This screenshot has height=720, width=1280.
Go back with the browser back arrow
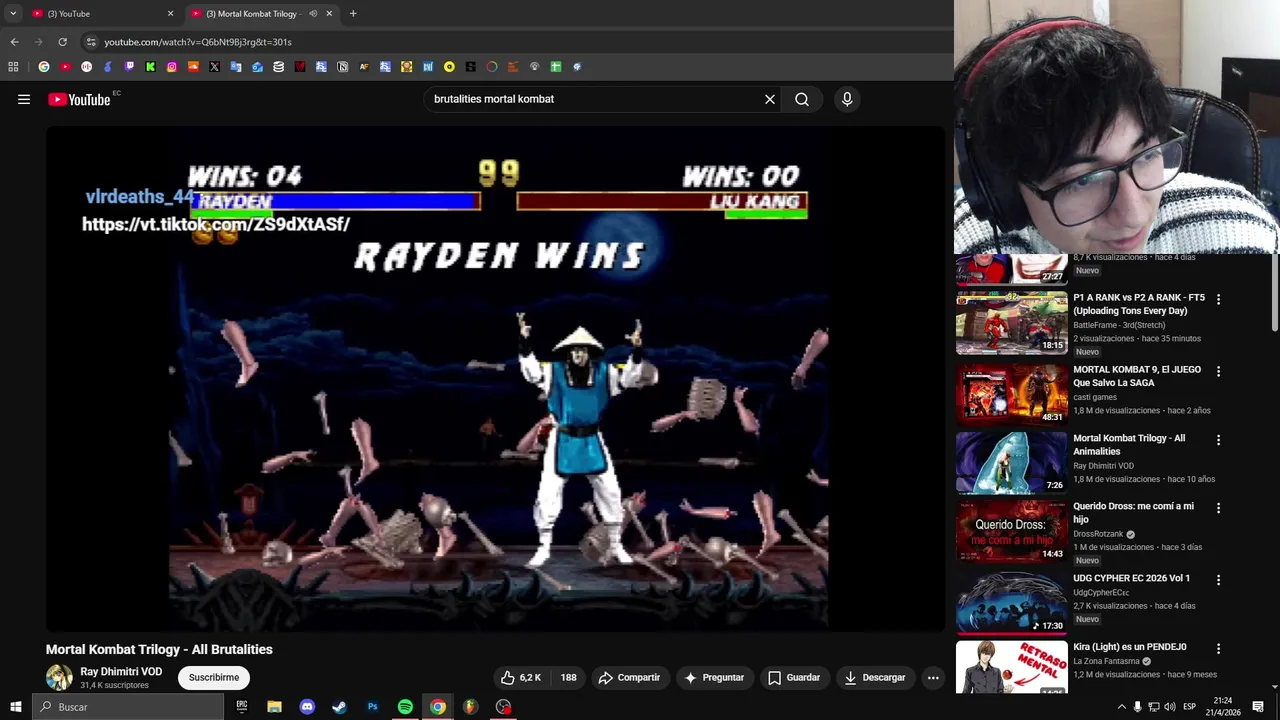(x=14, y=42)
